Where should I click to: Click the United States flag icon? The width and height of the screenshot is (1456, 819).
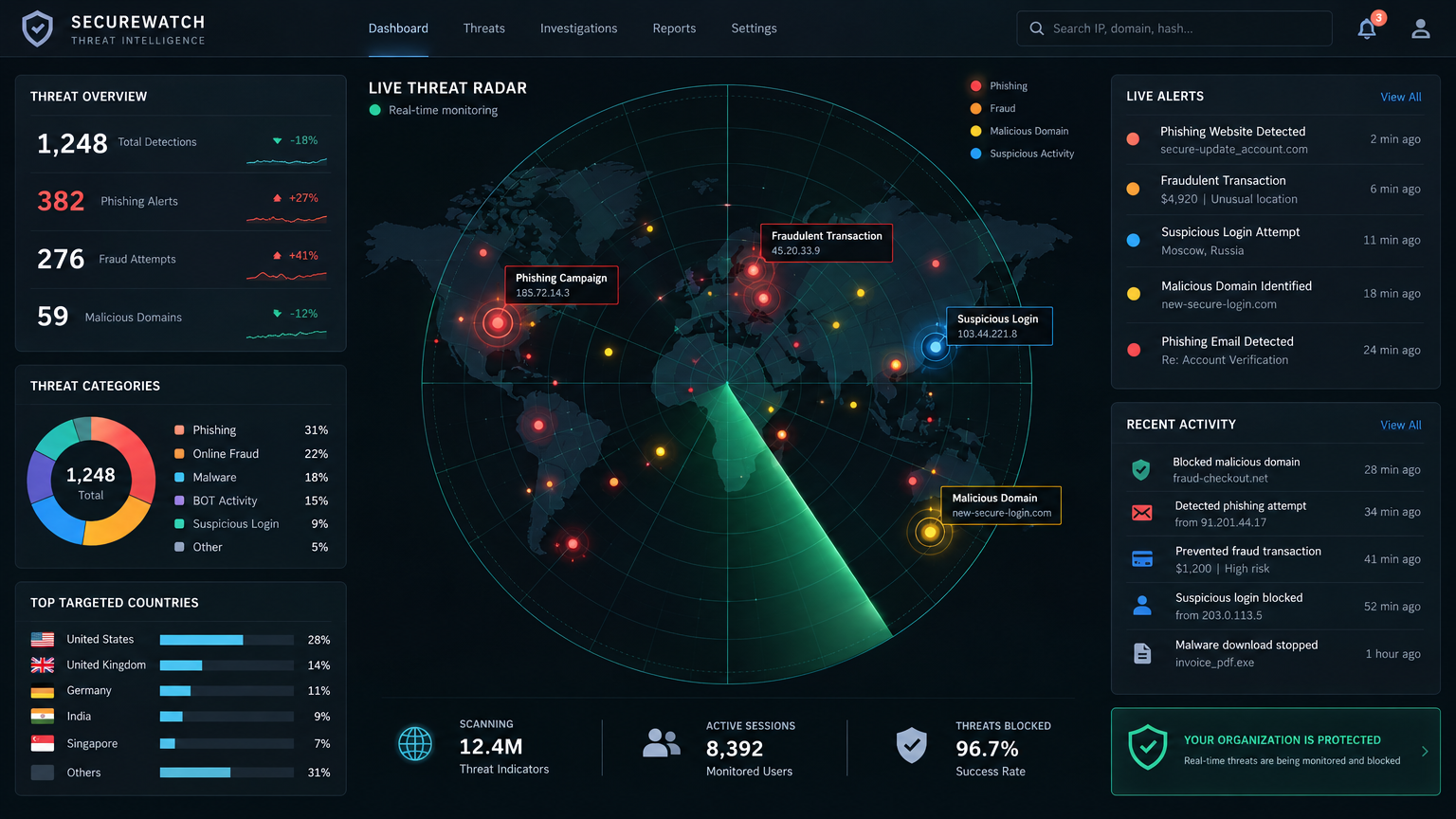pos(43,640)
